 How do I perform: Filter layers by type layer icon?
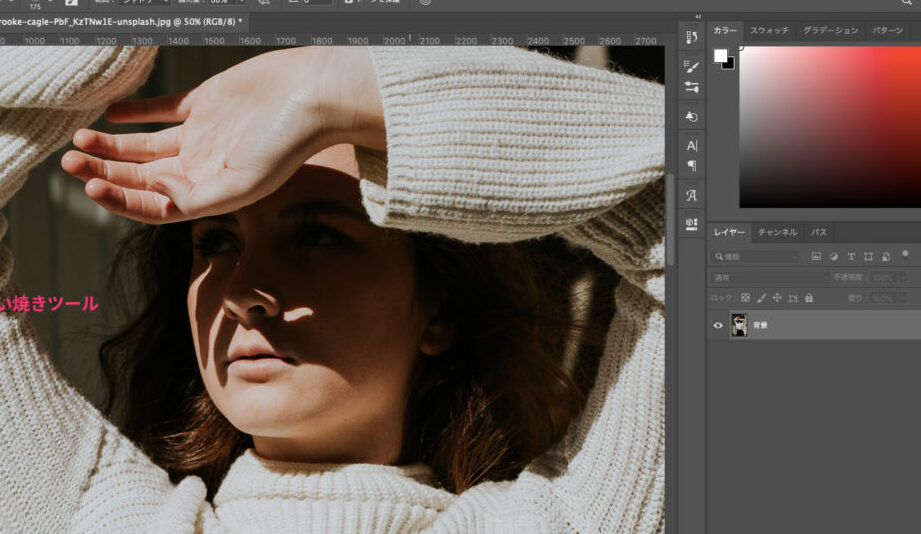(851, 257)
